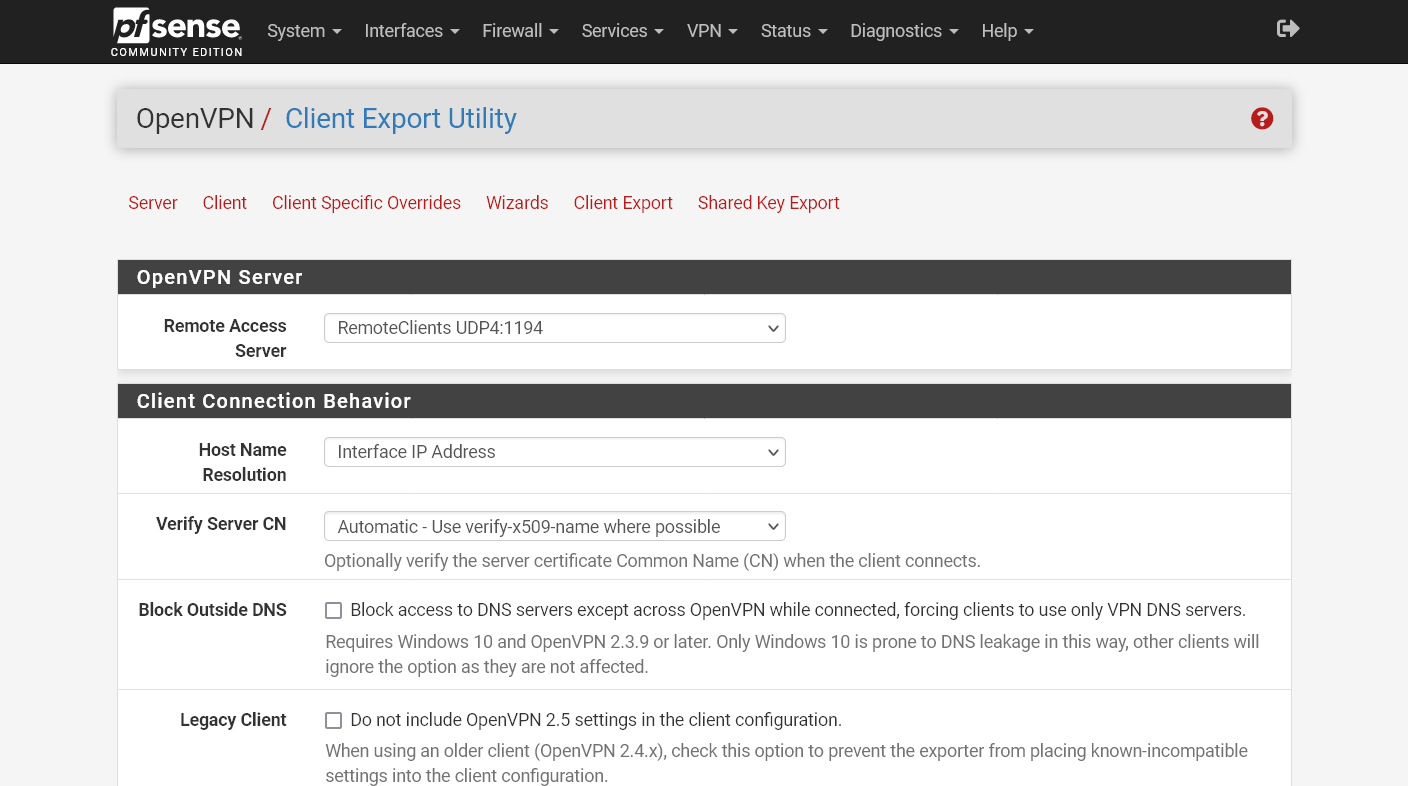
Task: Click the Client Export Utility breadcrumb link
Action: point(400,118)
